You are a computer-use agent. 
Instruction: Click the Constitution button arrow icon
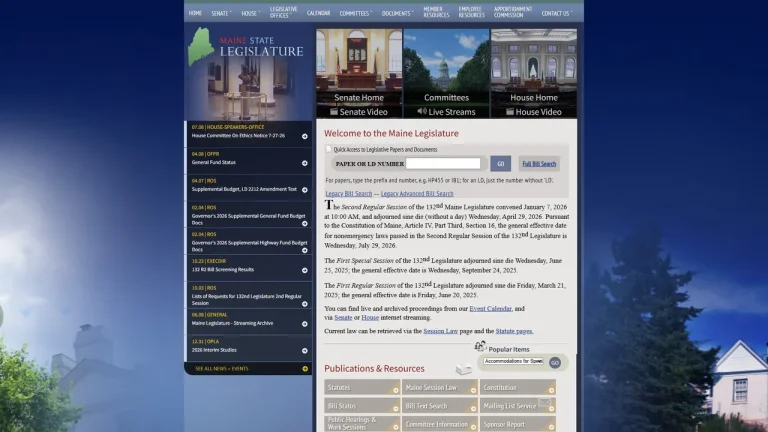[x=552, y=390]
